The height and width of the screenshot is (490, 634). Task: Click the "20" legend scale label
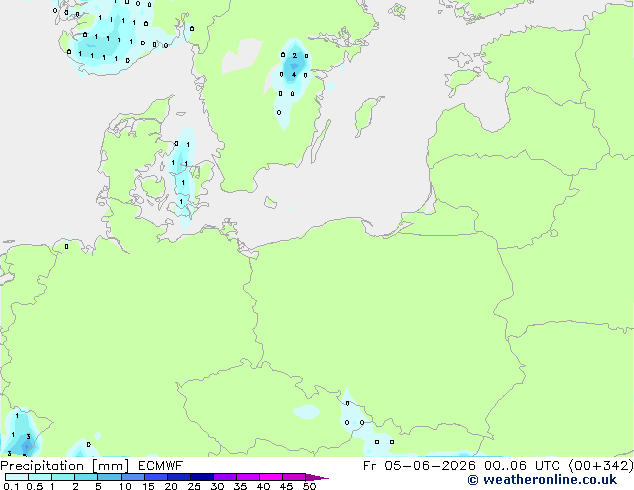(171, 486)
